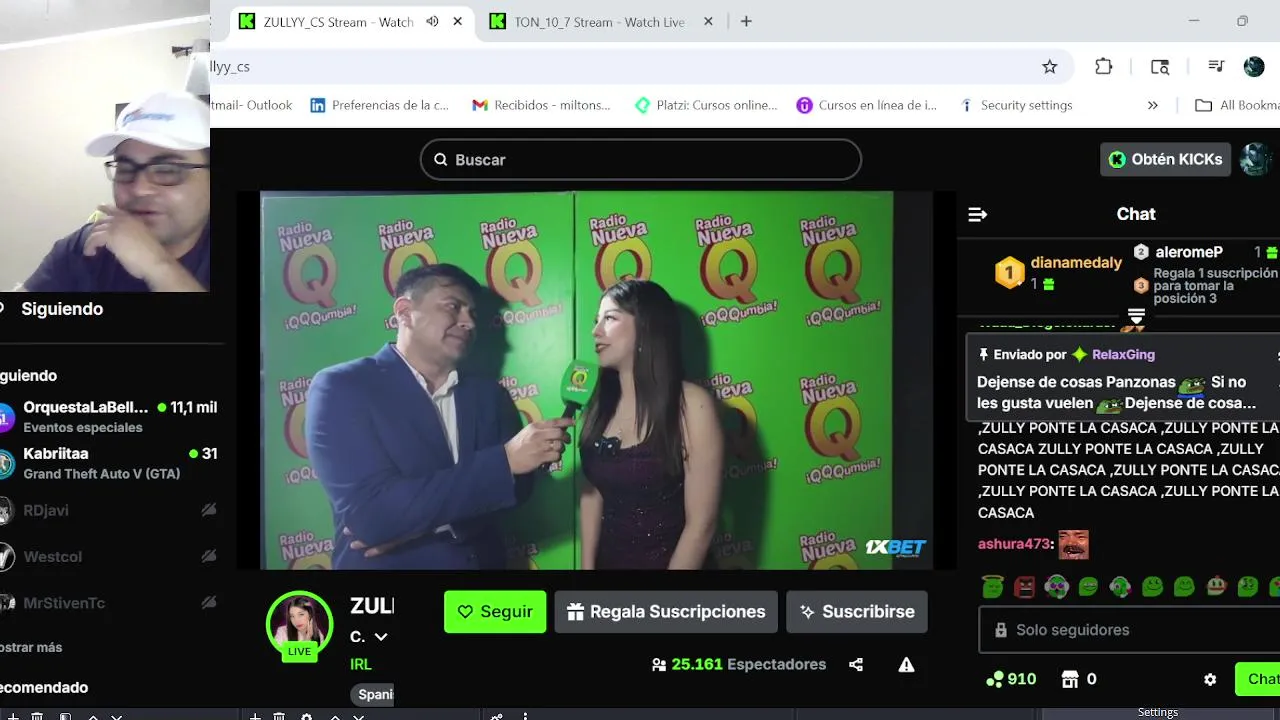
Task: Report the stream with warning icon
Action: pyautogui.click(x=906, y=665)
